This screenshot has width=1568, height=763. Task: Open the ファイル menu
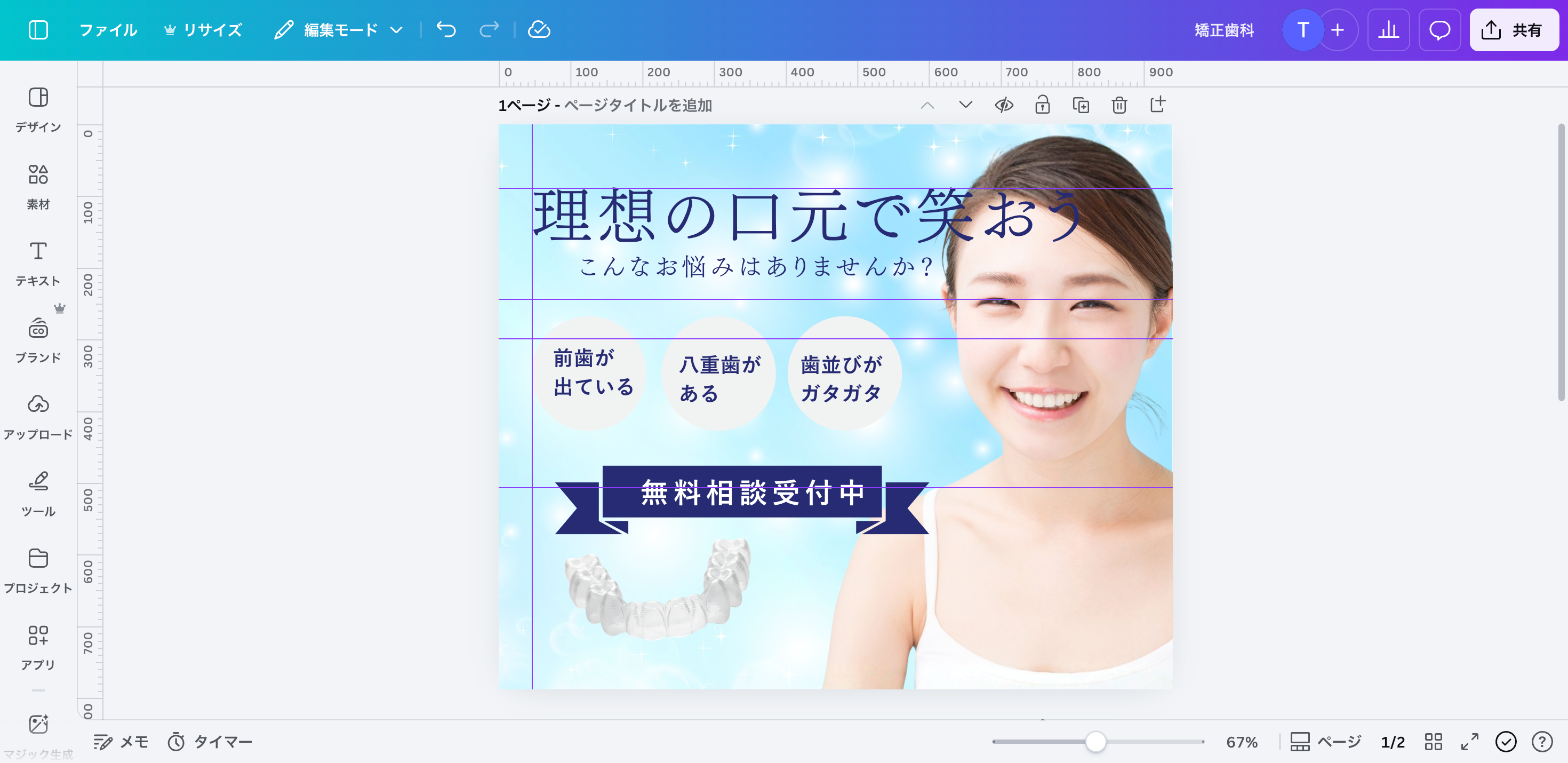click(x=108, y=29)
